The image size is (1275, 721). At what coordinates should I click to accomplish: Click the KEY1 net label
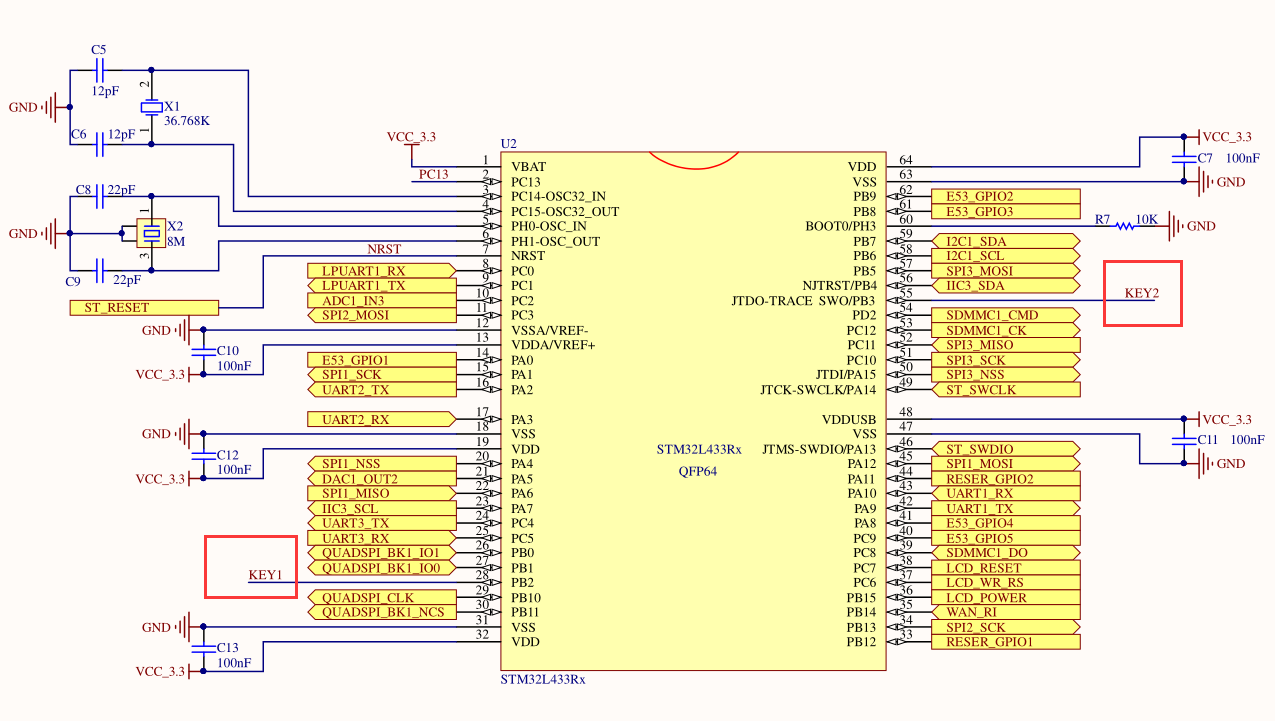click(265, 575)
